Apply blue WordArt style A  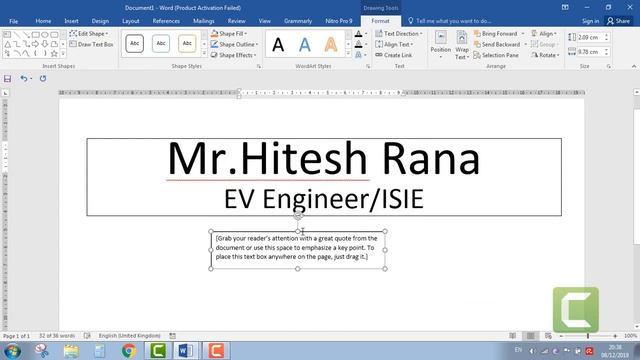[304, 44]
